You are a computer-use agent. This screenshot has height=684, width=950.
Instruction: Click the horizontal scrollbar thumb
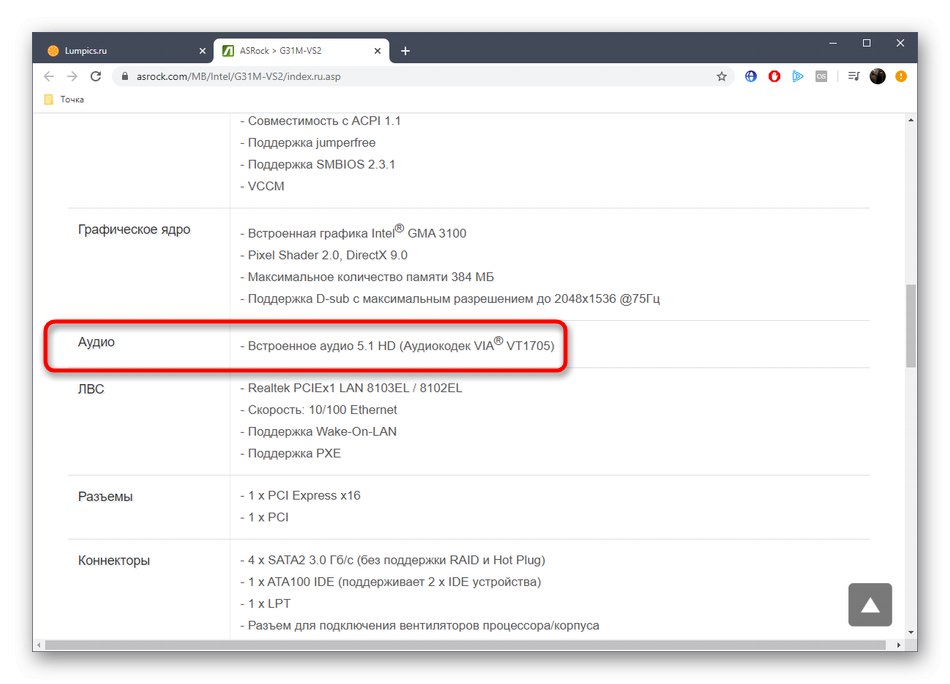[x=465, y=645]
